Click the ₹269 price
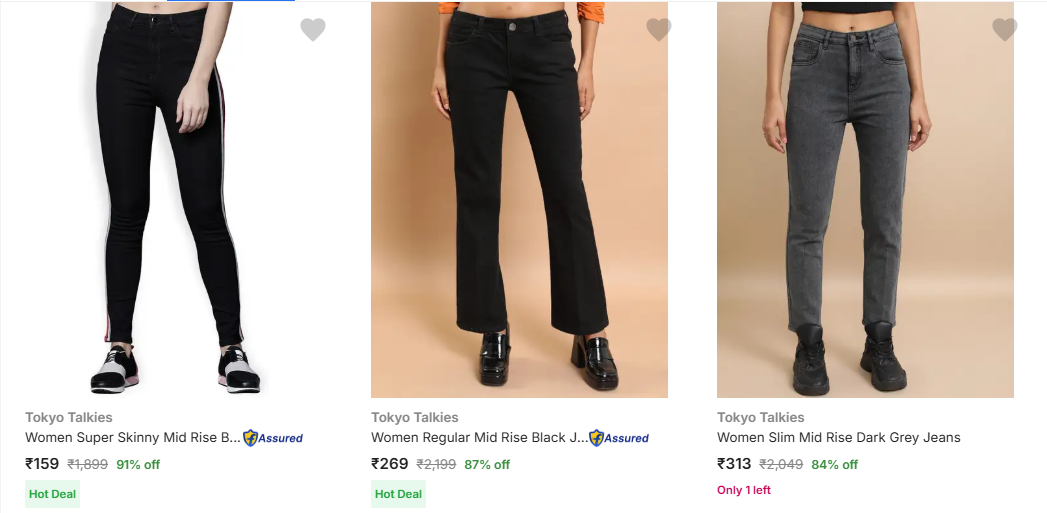Image resolution: width=1047 pixels, height=513 pixels. pos(389,464)
